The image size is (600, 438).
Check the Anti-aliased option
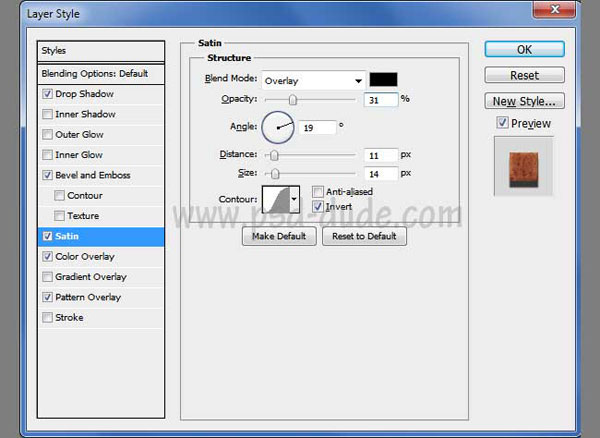pos(318,192)
